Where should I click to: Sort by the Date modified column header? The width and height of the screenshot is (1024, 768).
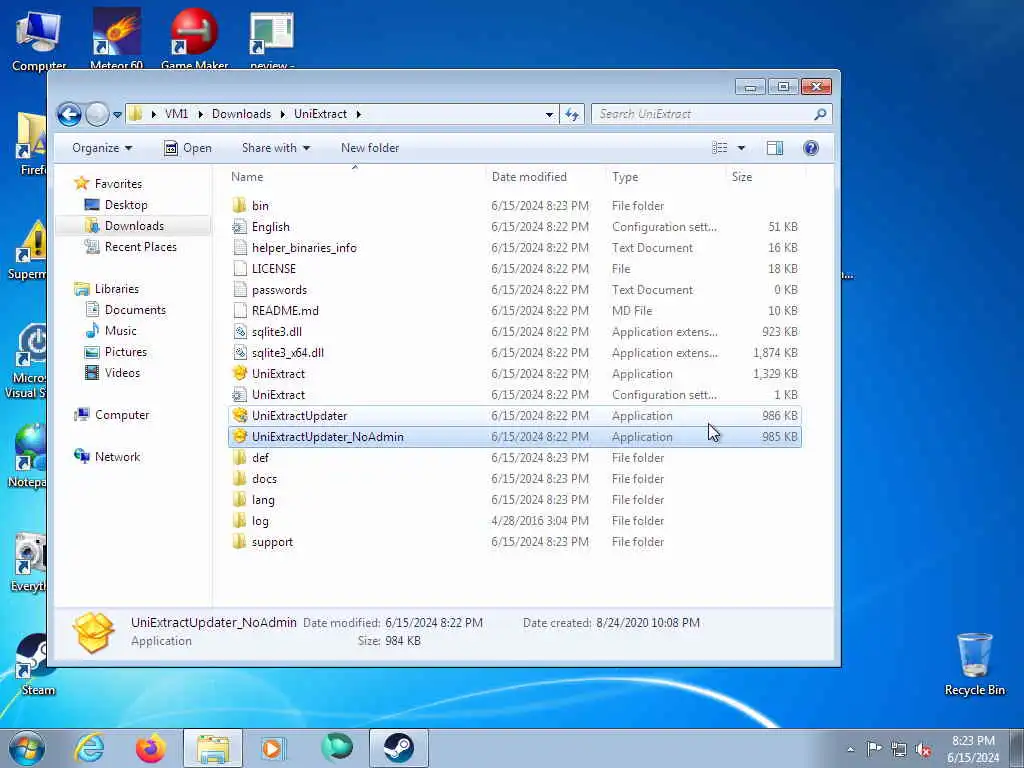coord(529,177)
